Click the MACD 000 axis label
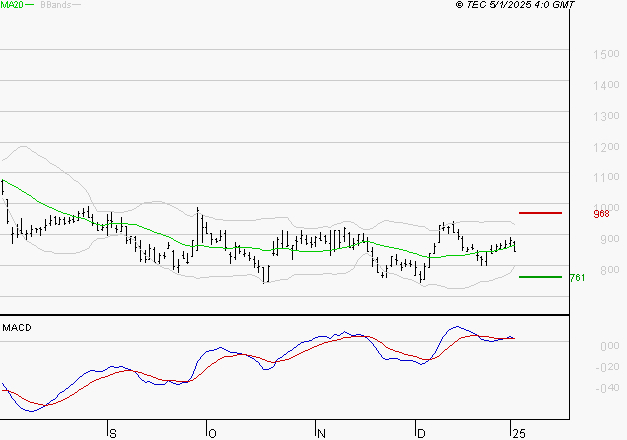The height and width of the screenshot is (440, 627). pos(610,346)
